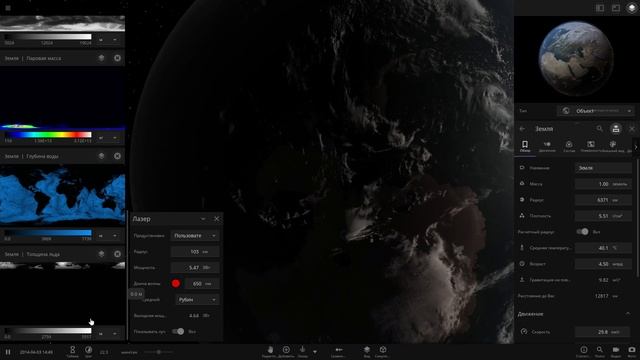Close the Земля properties panel
The width and height of the screenshot is (640, 360).
tap(632, 129)
